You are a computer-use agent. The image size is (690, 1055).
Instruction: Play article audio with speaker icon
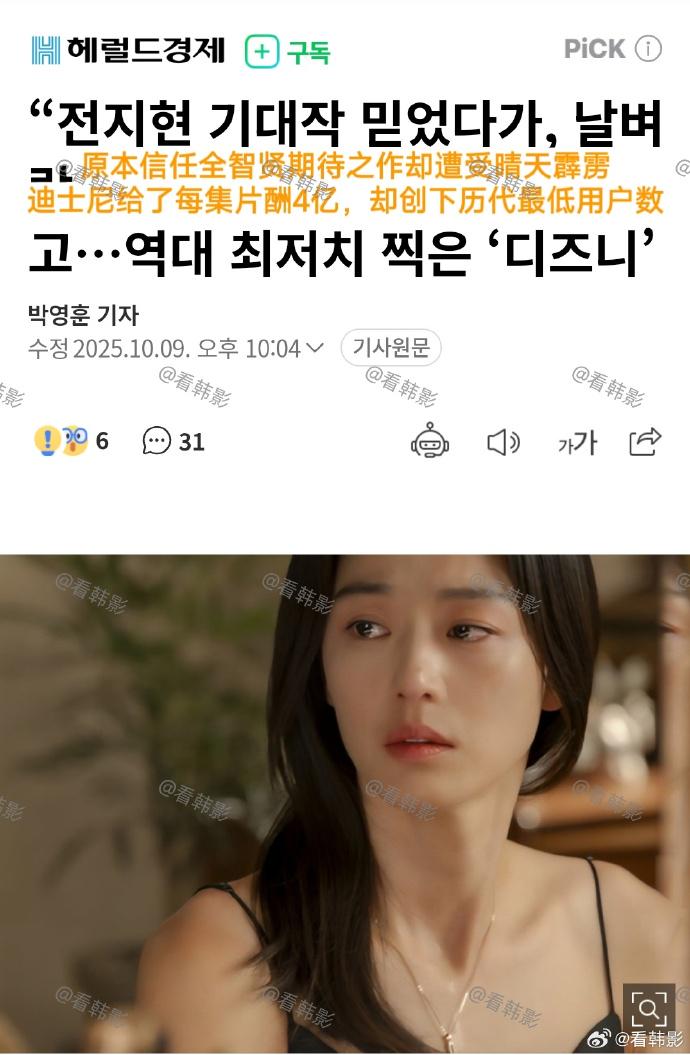(503, 442)
